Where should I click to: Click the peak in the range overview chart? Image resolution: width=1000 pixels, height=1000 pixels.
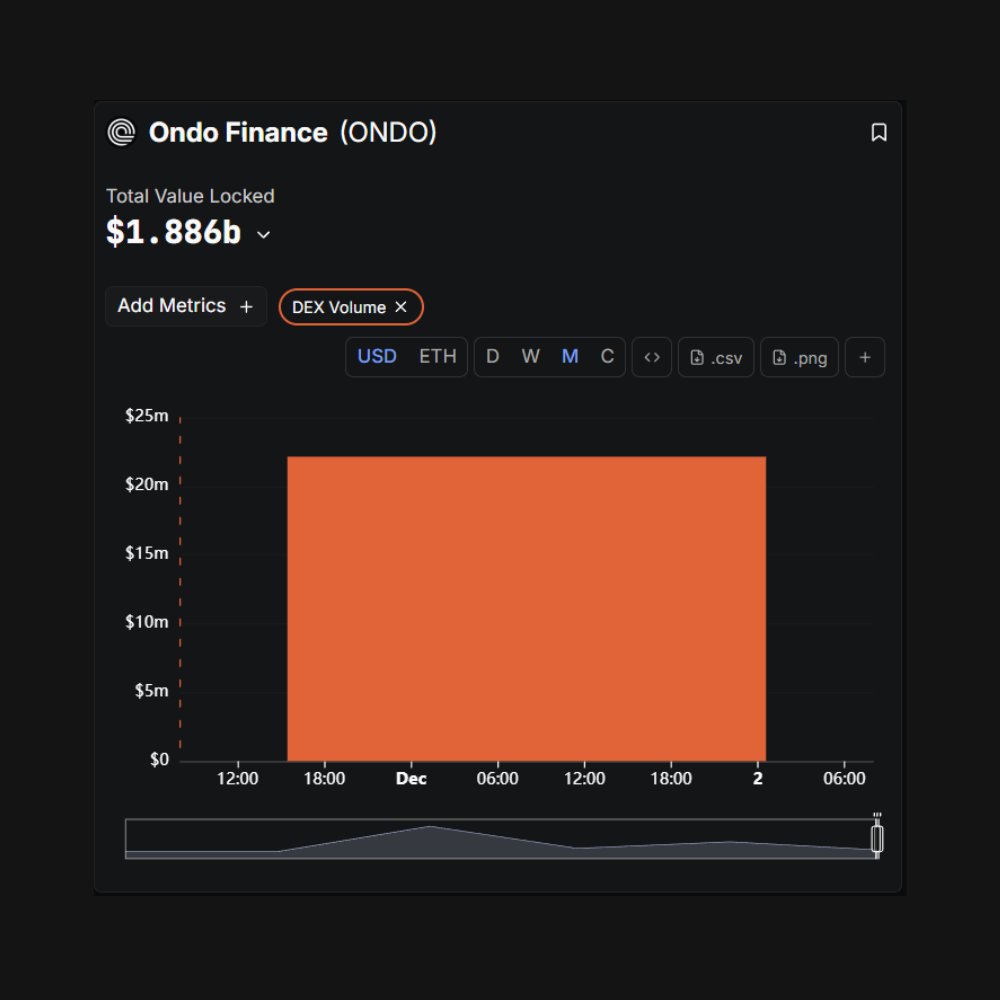coord(430,827)
